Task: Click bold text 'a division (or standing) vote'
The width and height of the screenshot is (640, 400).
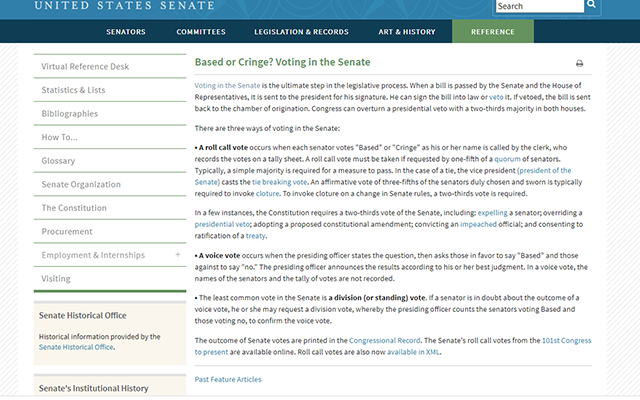Action: coord(377,298)
